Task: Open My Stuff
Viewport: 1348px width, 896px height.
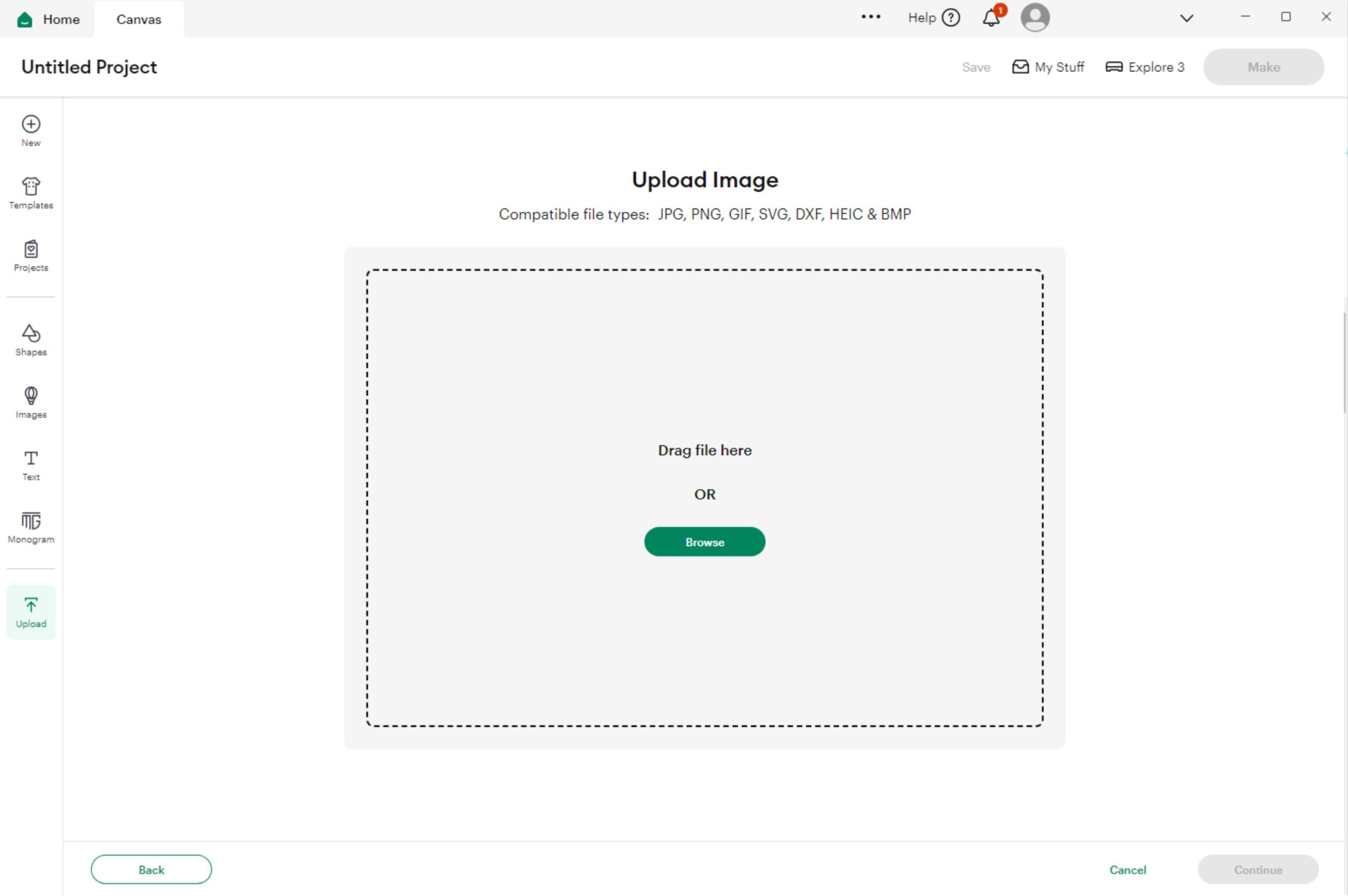Action: click(1048, 67)
